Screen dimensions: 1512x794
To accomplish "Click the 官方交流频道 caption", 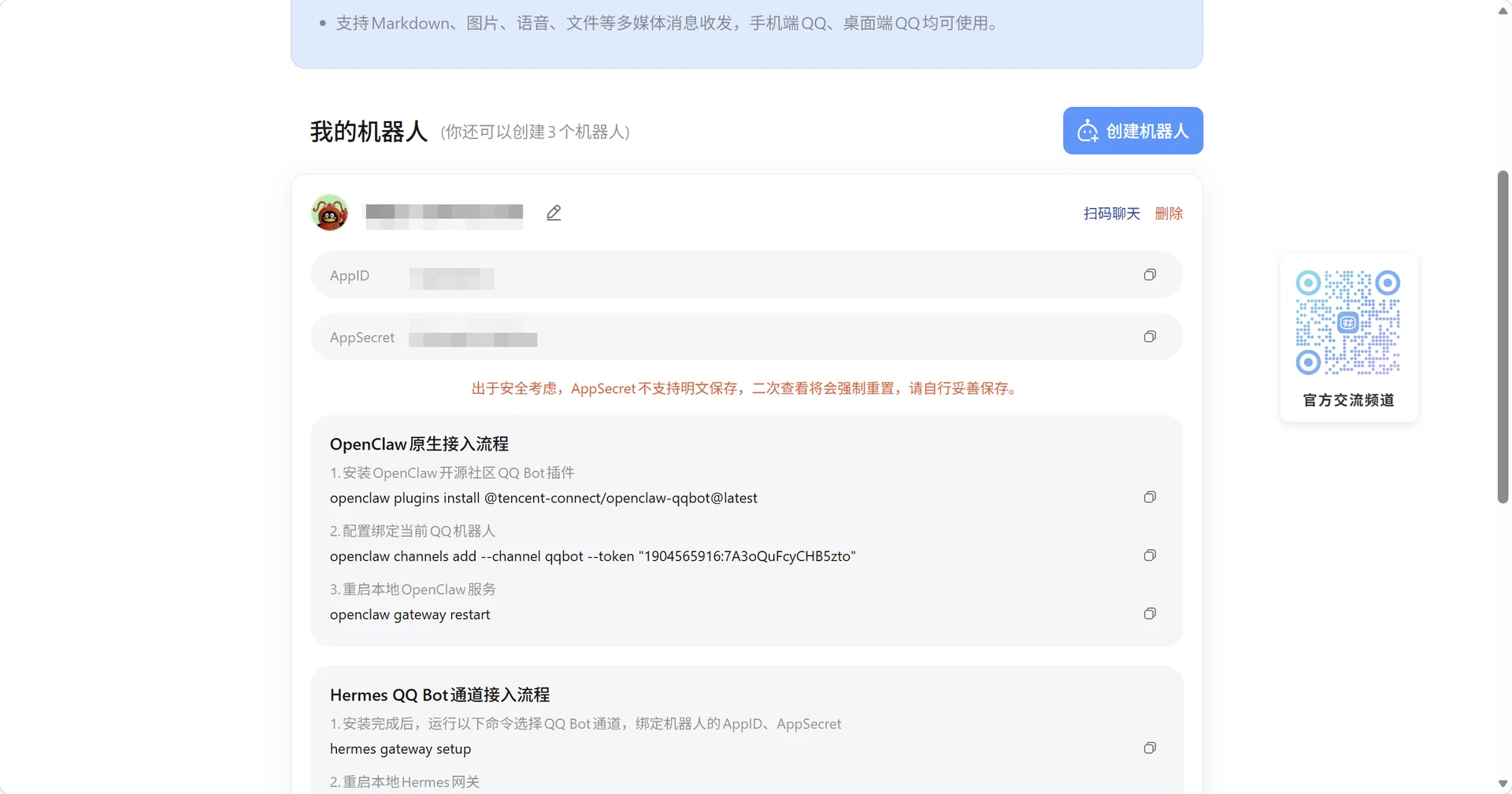I will pyautogui.click(x=1348, y=400).
